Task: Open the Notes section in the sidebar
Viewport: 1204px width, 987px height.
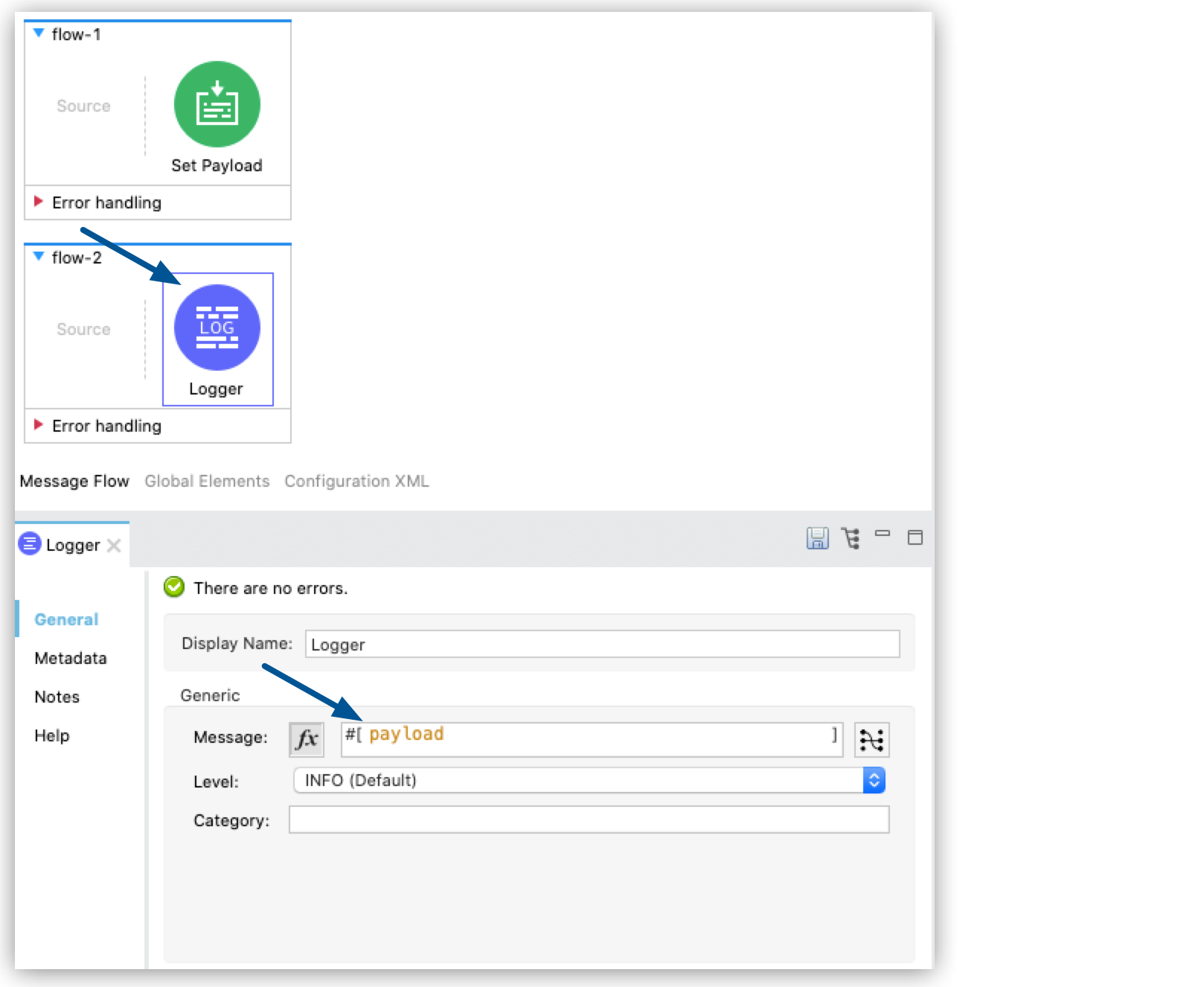Action: pyautogui.click(x=57, y=697)
